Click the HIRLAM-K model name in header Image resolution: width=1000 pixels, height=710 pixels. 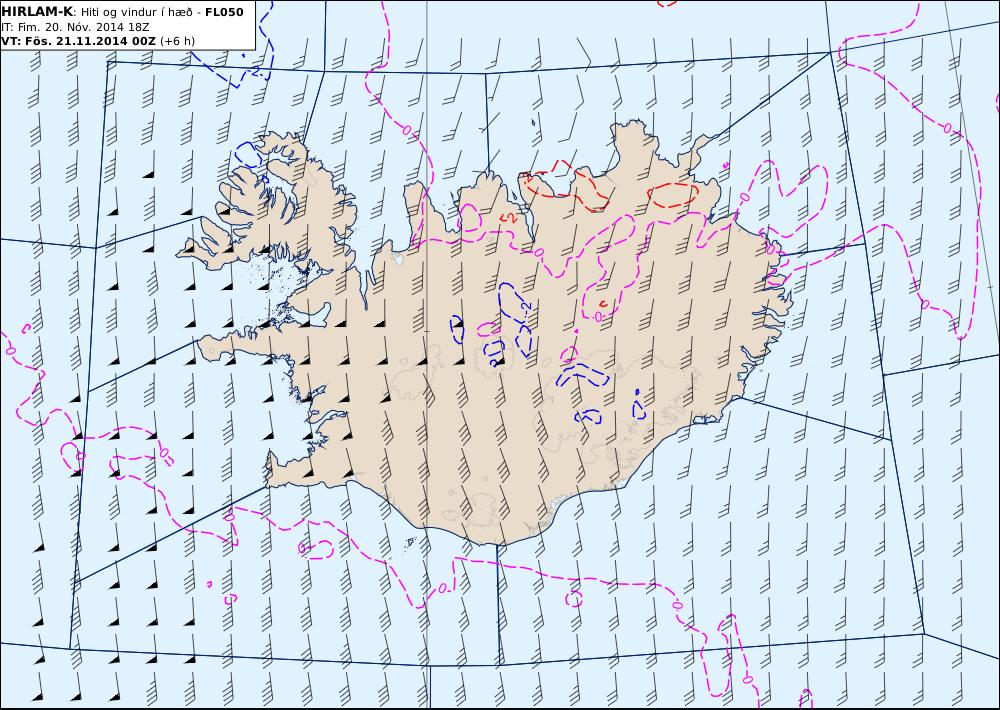pos(37,12)
